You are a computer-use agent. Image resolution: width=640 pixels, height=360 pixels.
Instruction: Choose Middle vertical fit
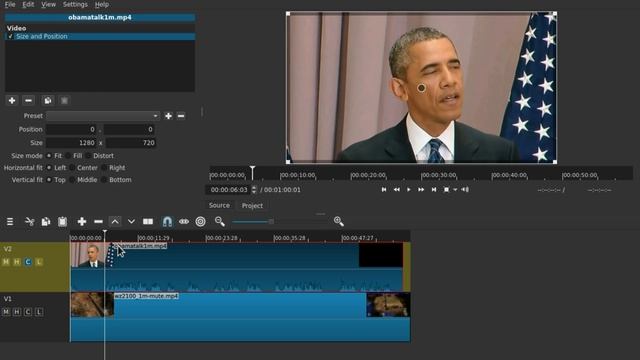click(x=83, y=180)
